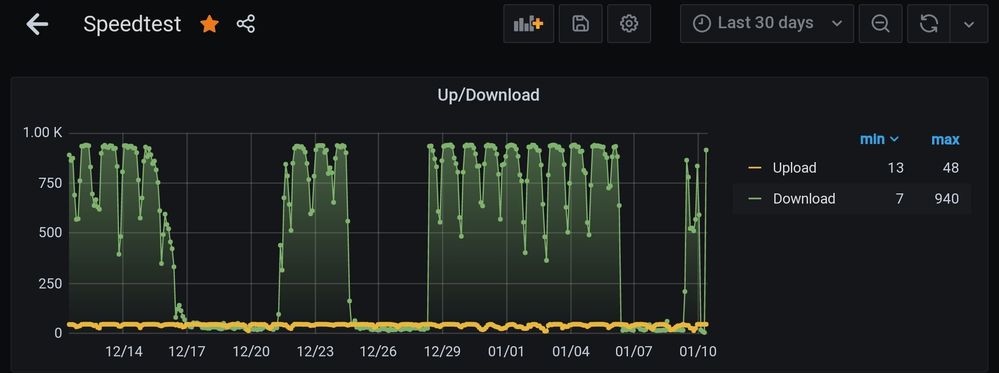
Task: Click the 1.00 K y-axis label
Action: tap(43, 133)
